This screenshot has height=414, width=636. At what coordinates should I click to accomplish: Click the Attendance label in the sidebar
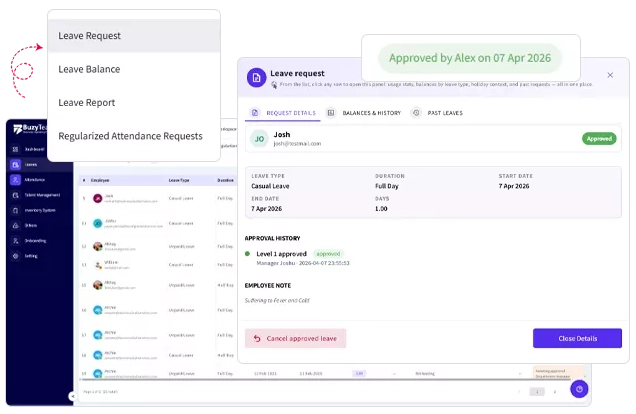[34, 180]
